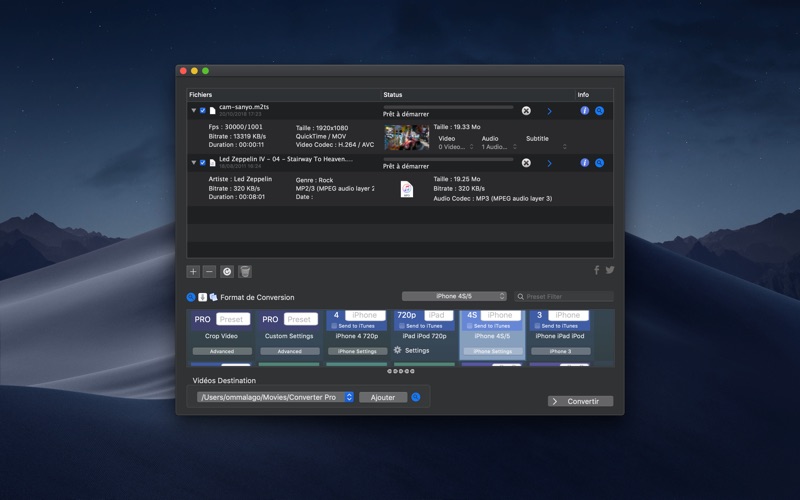Click the download arrow icon beside Format de Conversion
The height and width of the screenshot is (500, 800).
[x=203, y=297]
